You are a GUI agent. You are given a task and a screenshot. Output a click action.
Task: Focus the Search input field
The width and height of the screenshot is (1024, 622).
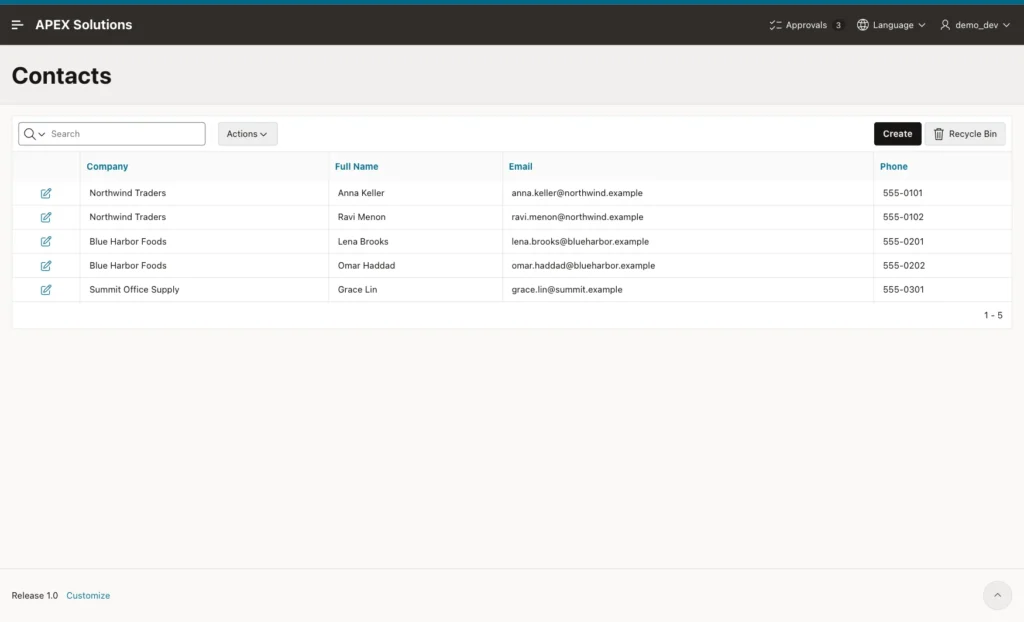(x=126, y=134)
